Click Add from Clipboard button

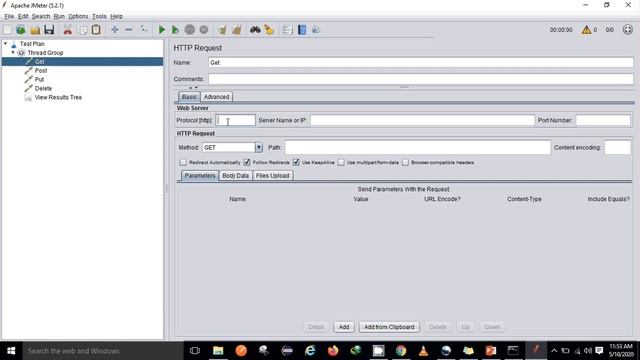coord(389,327)
